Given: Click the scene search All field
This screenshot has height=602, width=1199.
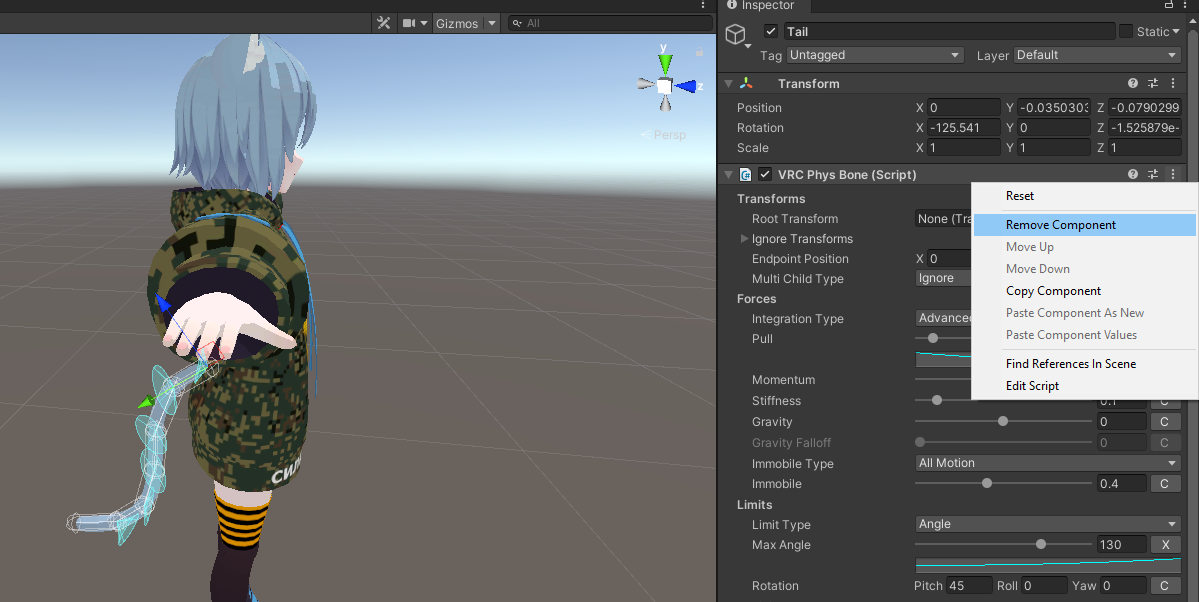Looking at the screenshot, I should [610, 23].
